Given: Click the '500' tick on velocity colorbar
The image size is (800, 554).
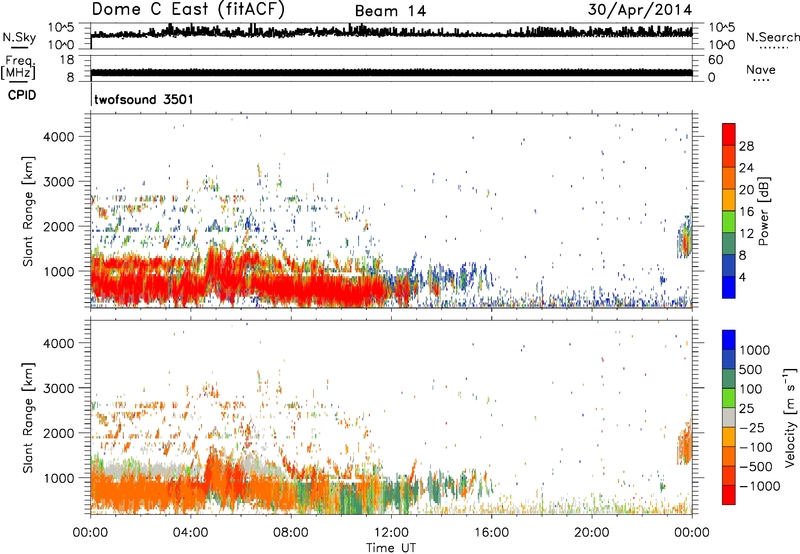Looking at the screenshot, I should 753,370.
